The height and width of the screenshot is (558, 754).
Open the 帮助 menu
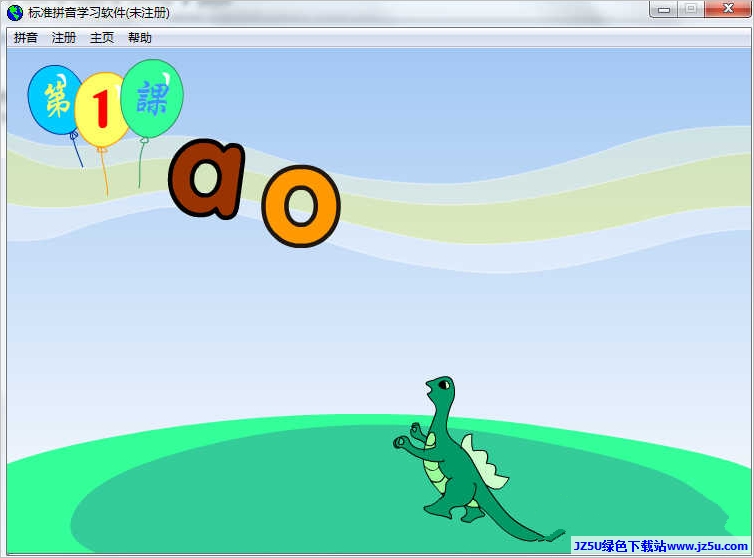139,38
